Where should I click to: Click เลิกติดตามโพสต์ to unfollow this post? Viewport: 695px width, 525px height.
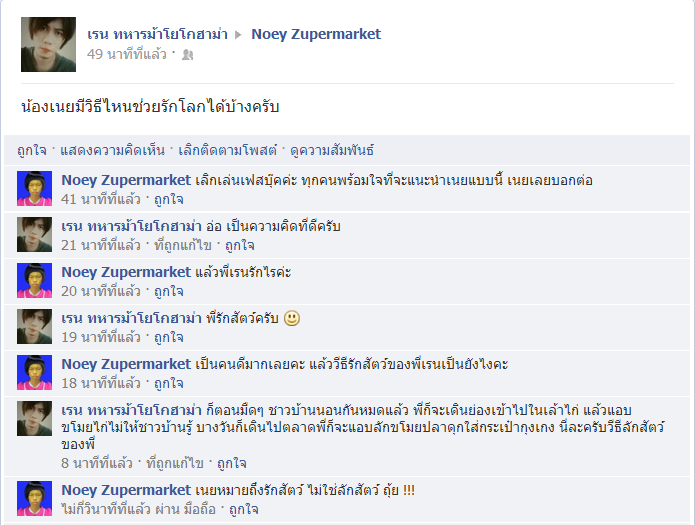point(227,150)
